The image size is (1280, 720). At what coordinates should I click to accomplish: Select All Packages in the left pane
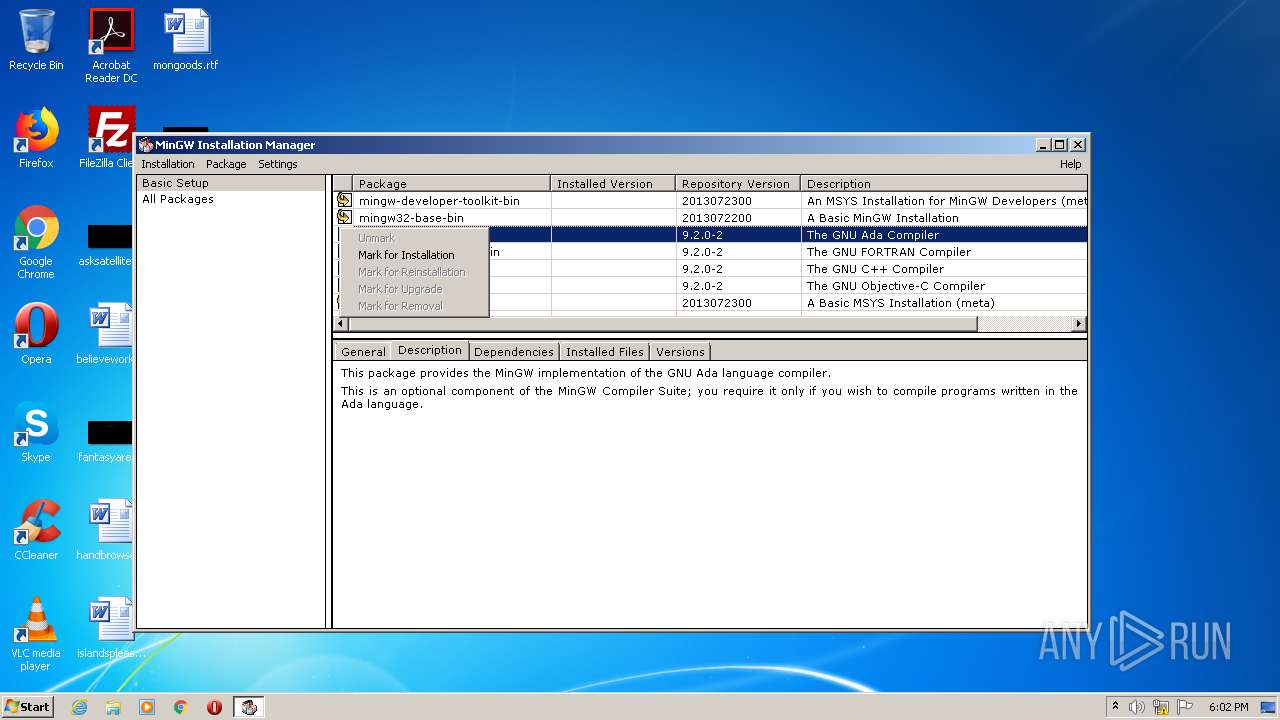[x=178, y=199]
